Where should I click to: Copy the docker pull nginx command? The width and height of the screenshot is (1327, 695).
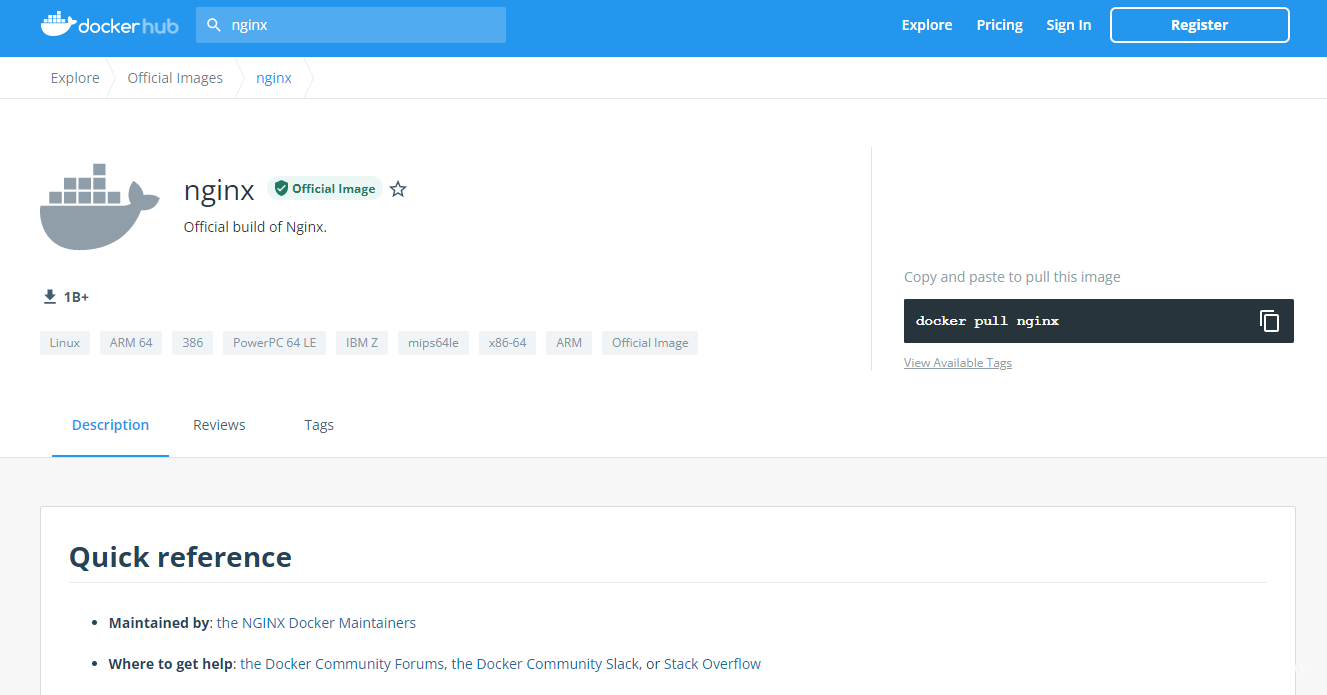[1269, 321]
